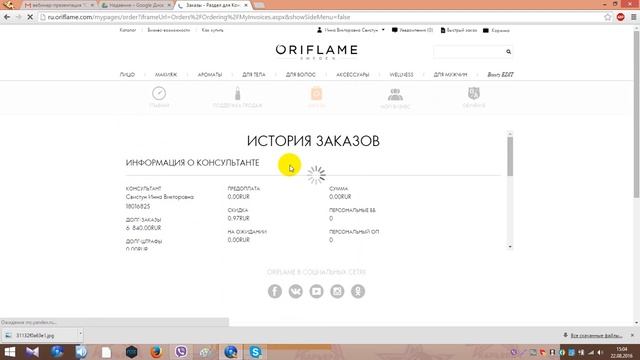
Task: Click the red AdBlock extension icon
Action: point(621,17)
